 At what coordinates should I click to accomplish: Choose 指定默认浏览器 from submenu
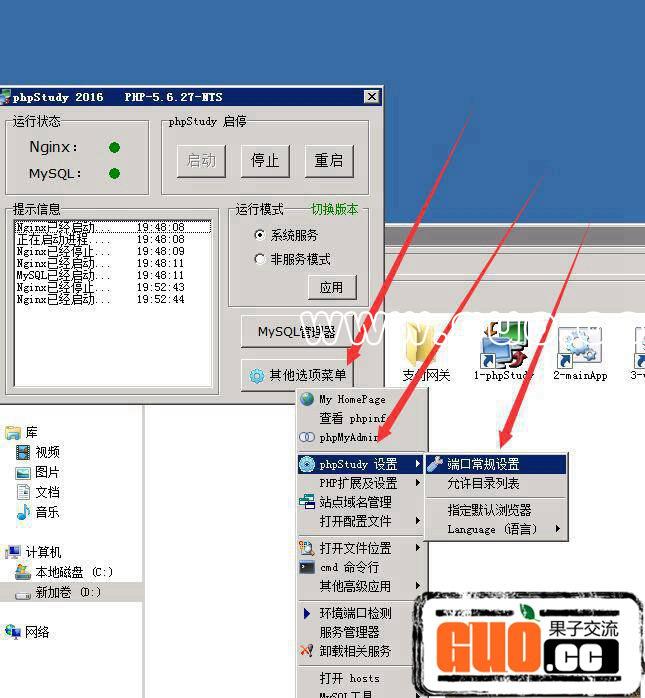(x=496, y=510)
